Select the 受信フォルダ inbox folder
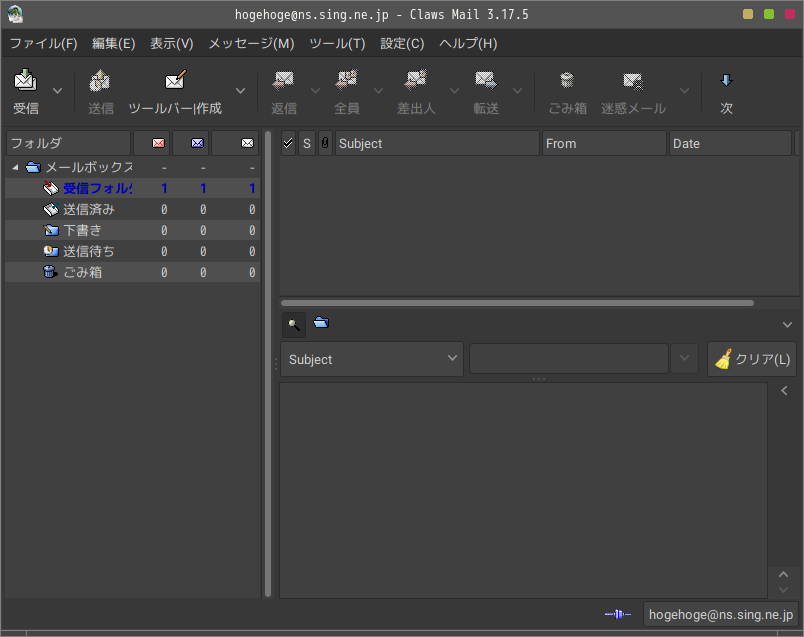Image resolution: width=804 pixels, height=637 pixels. click(x=132, y=188)
